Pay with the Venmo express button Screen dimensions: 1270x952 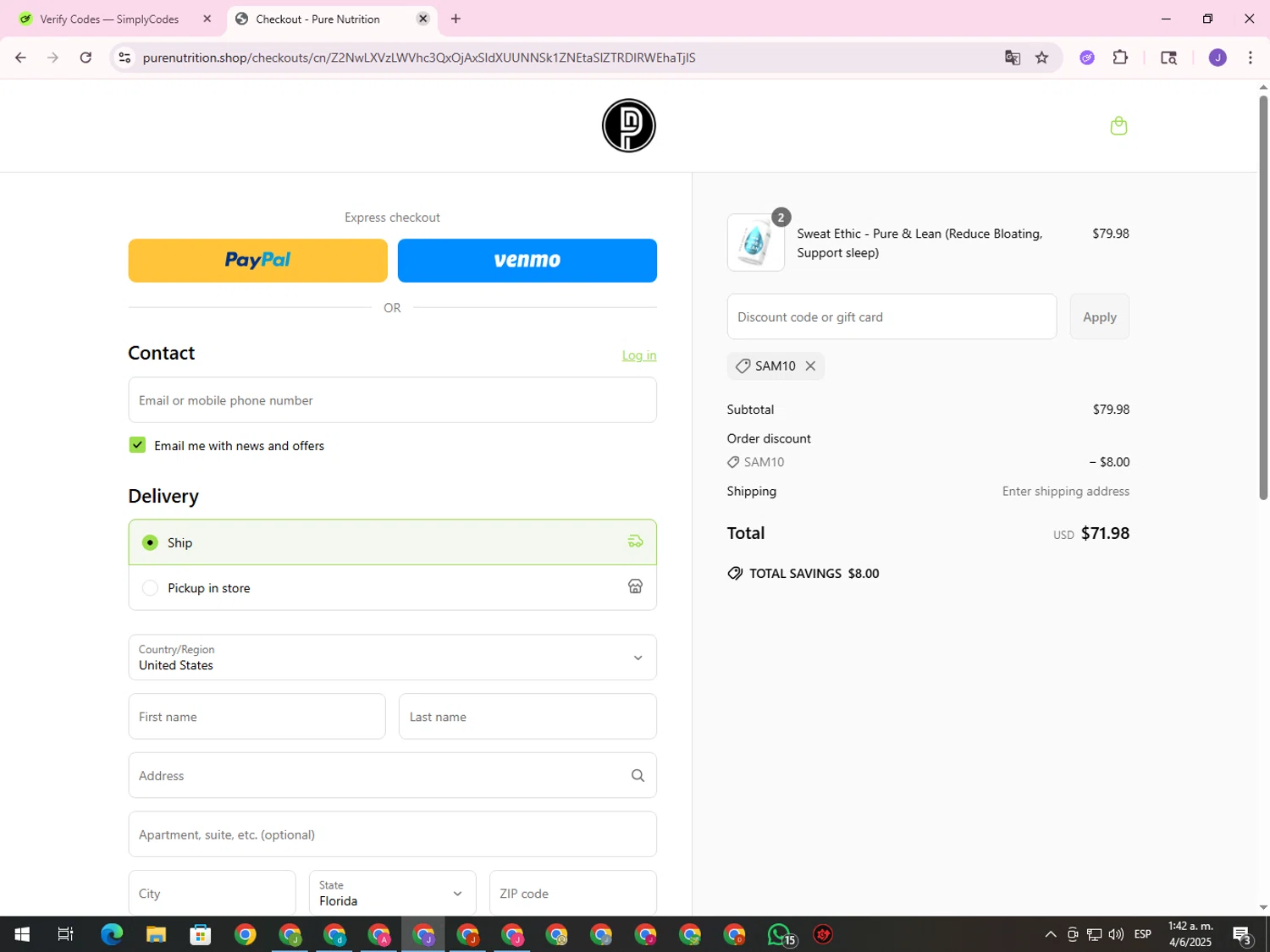[x=527, y=261]
